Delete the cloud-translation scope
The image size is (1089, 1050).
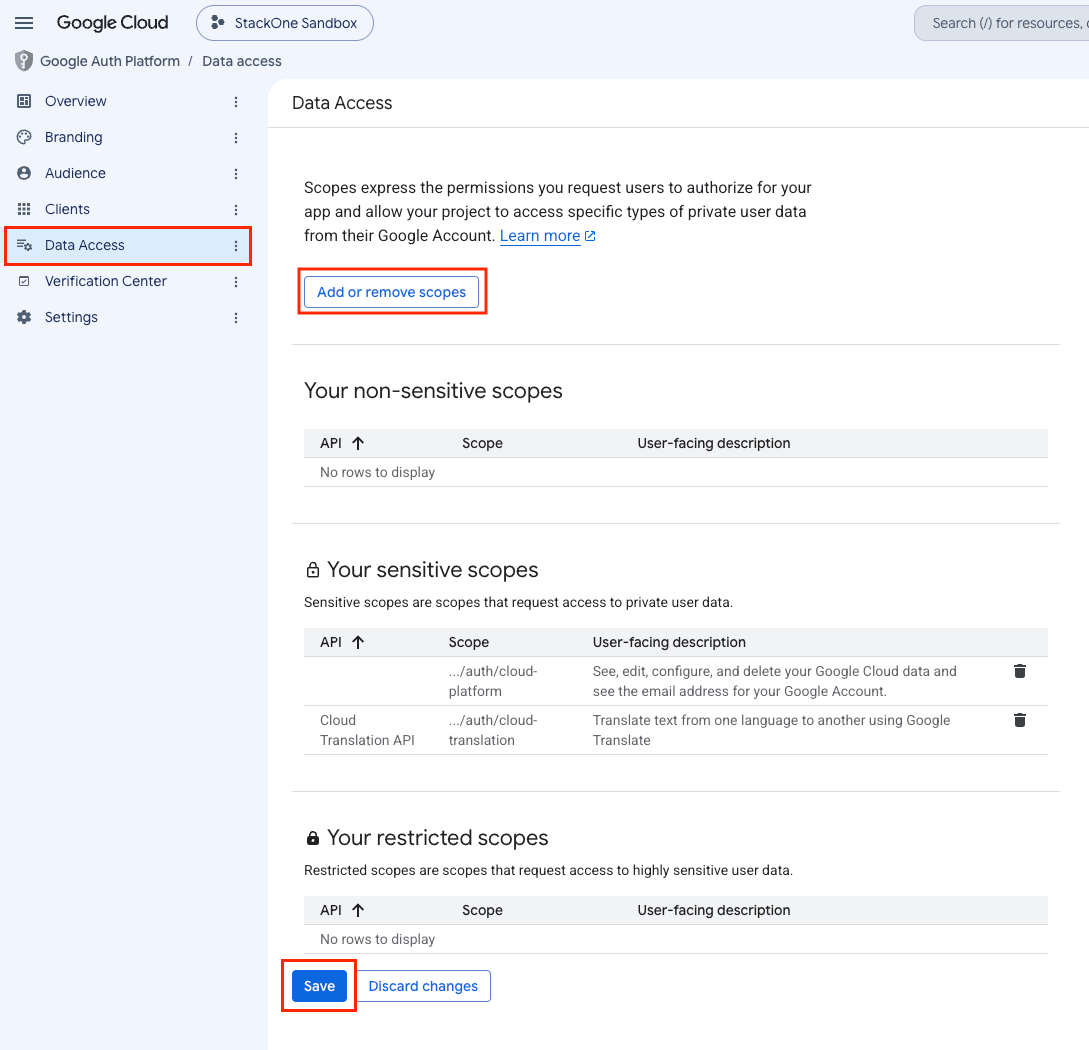pyautogui.click(x=1020, y=721)
